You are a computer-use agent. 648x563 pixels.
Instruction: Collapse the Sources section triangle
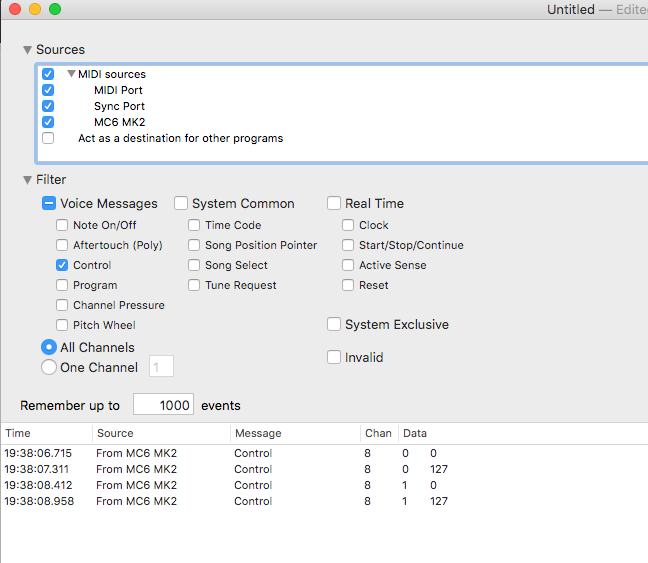tap(27, 50)
